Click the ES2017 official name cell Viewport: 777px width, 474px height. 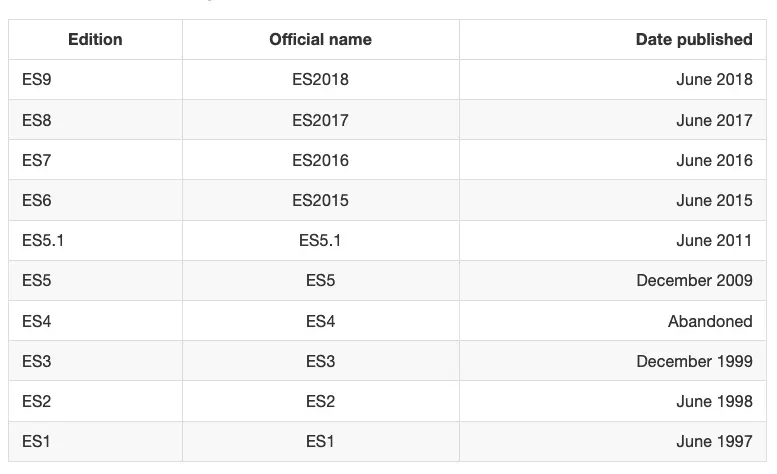click(320, 120)
